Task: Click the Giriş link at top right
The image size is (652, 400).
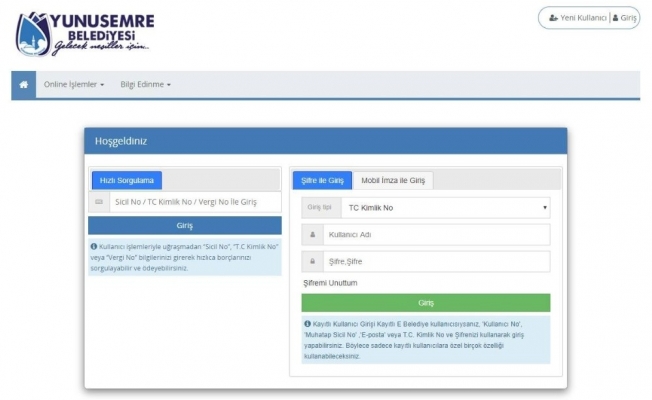Action: pyautogui.click(x=624, y=18)
